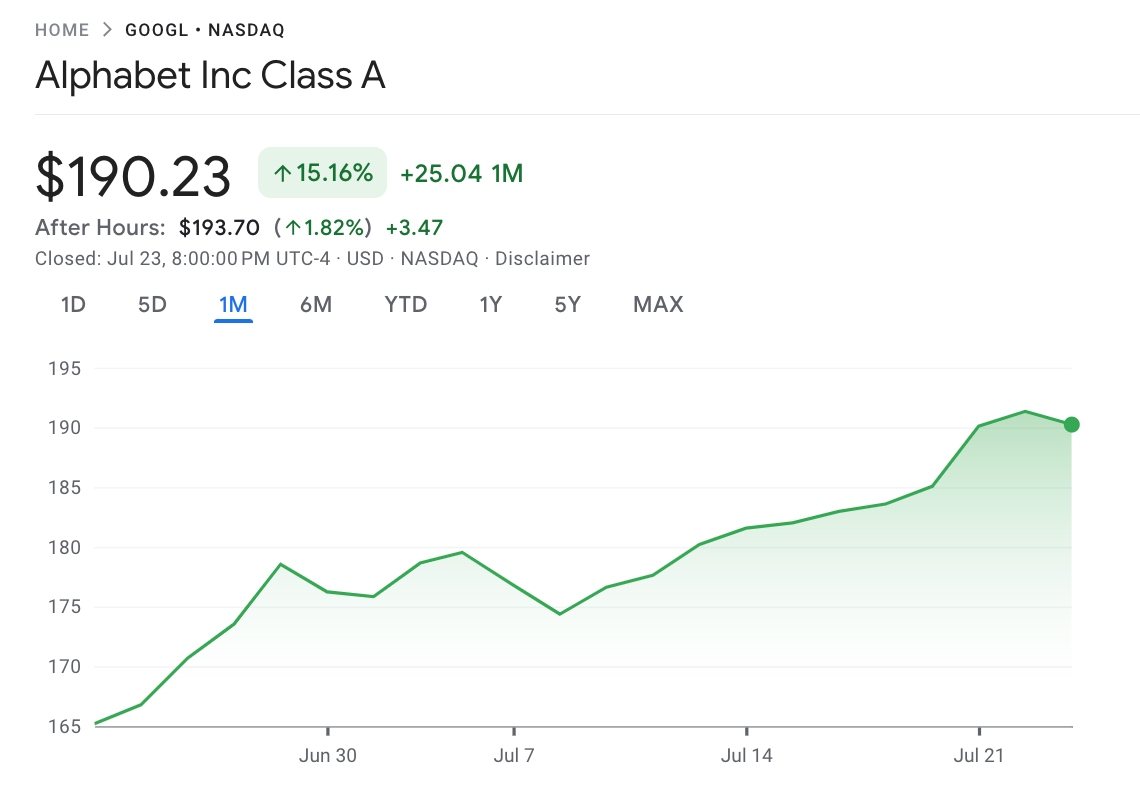Select the 5D time range tab

pos(152,304)
